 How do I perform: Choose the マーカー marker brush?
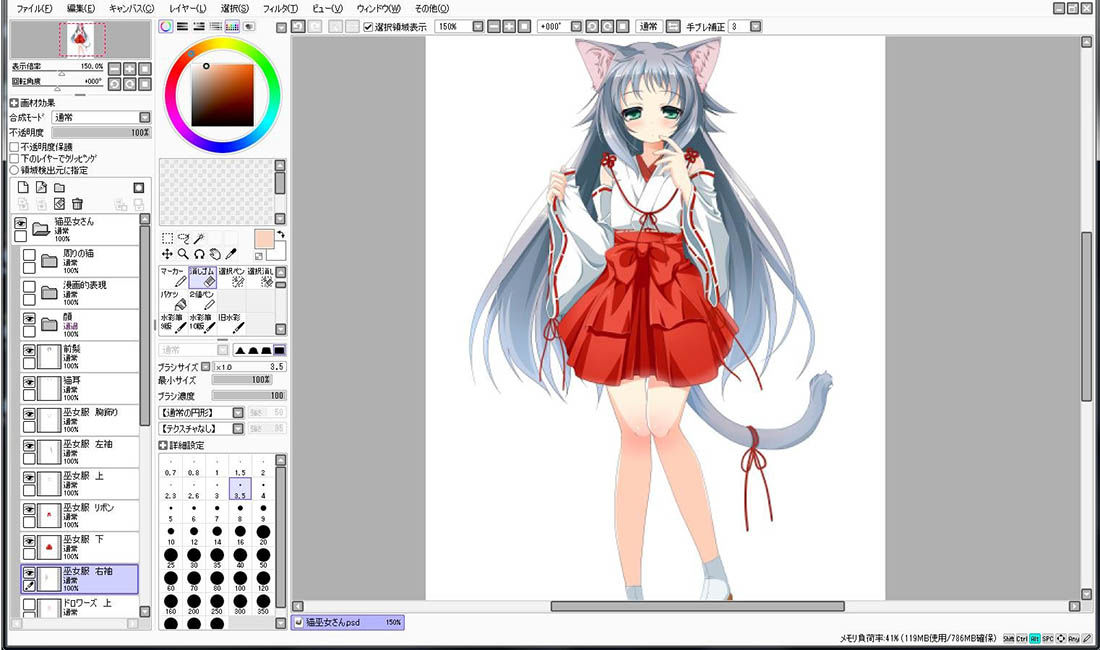(174, 277)
